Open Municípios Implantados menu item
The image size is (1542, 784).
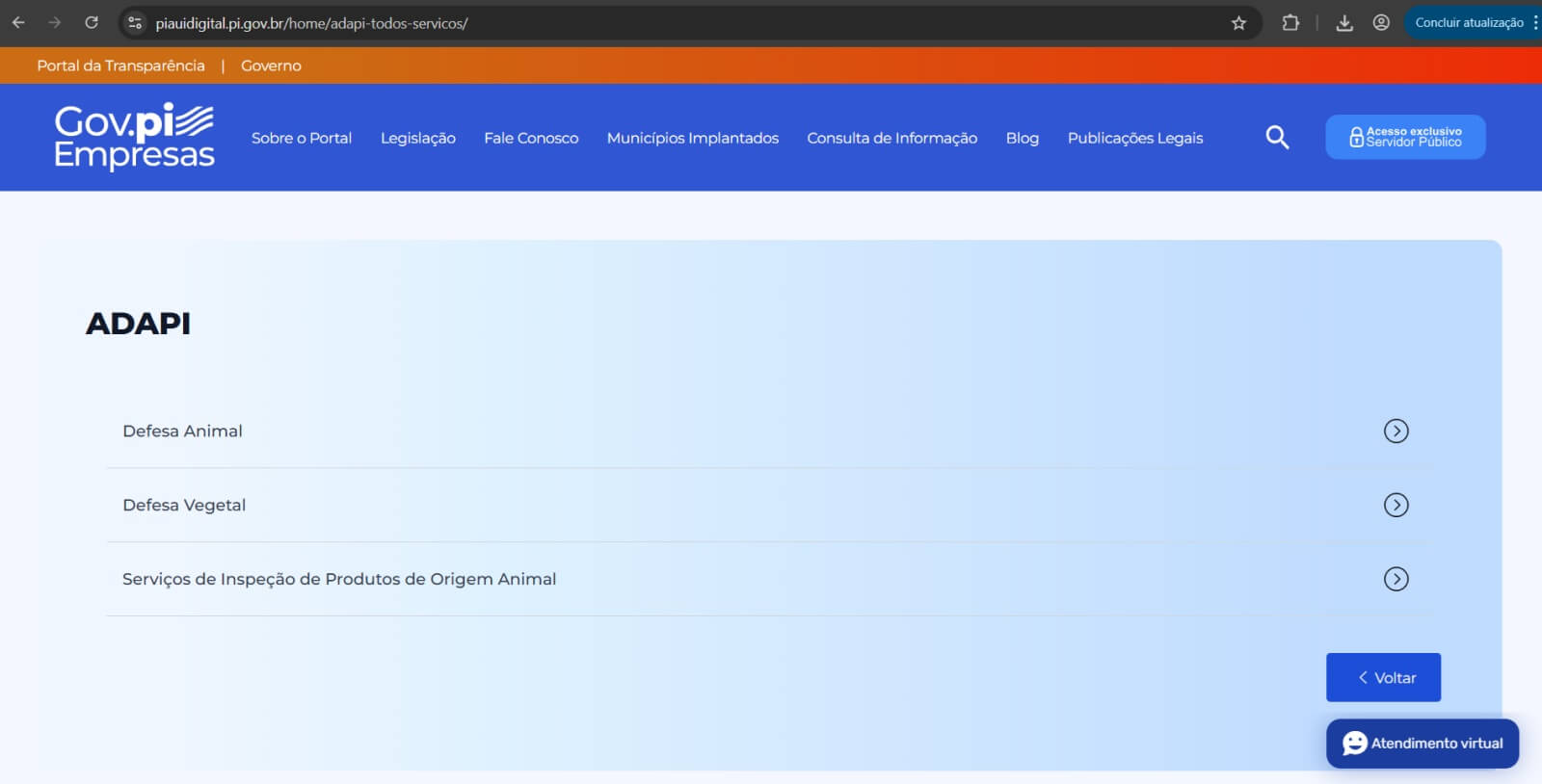click(x=692, y=139)
